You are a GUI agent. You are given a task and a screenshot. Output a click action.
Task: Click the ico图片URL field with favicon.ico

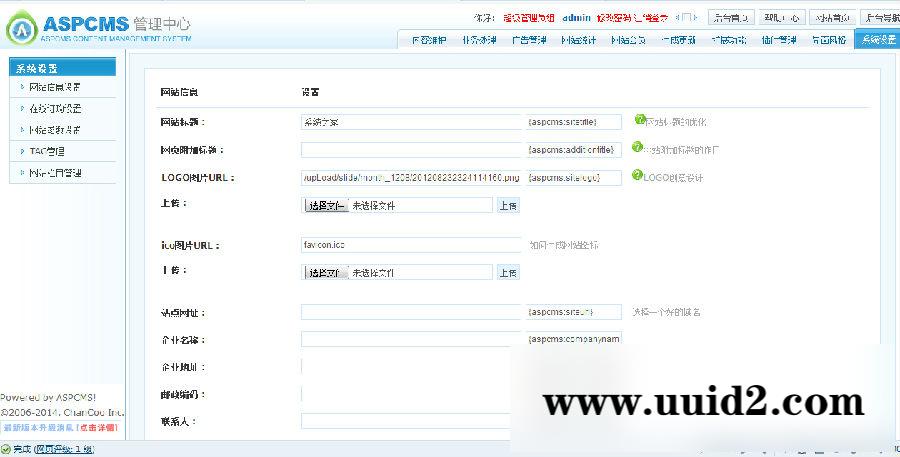411,245
